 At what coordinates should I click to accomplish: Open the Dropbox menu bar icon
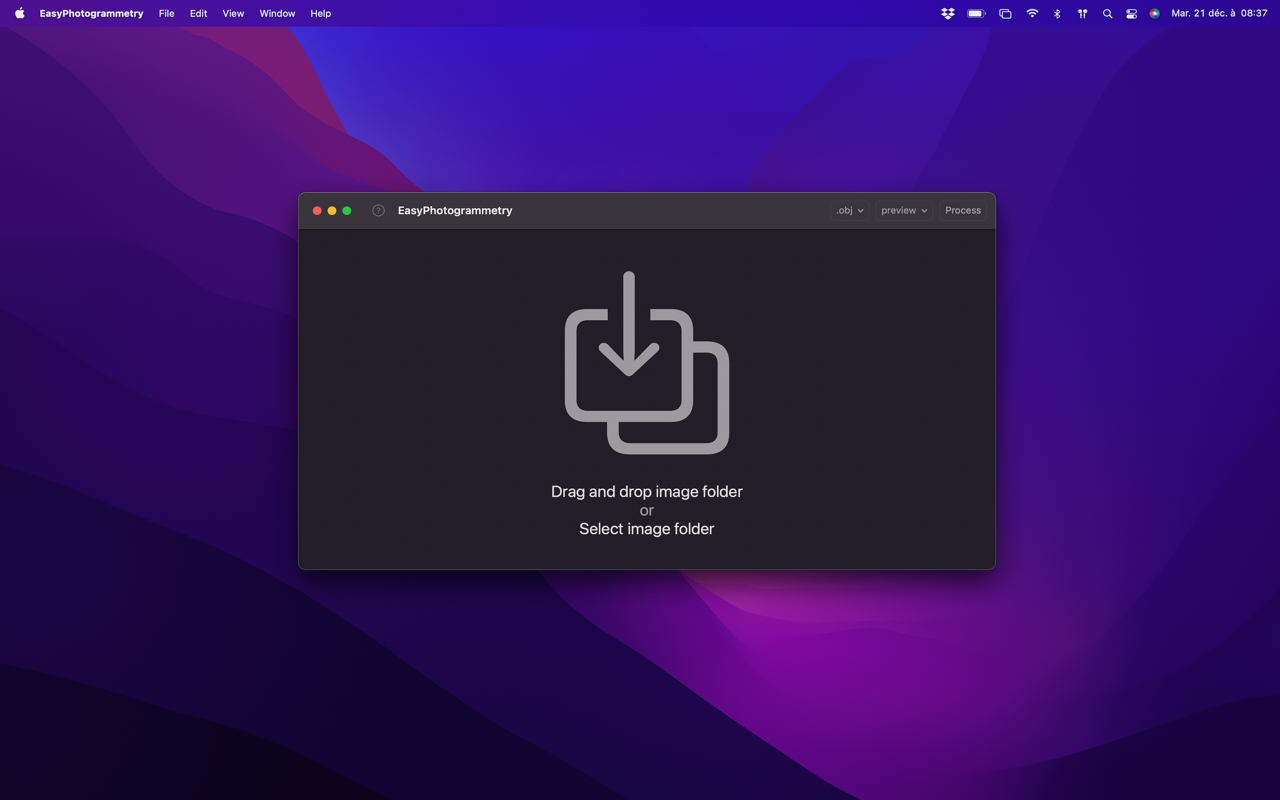[x=947, y=14]
